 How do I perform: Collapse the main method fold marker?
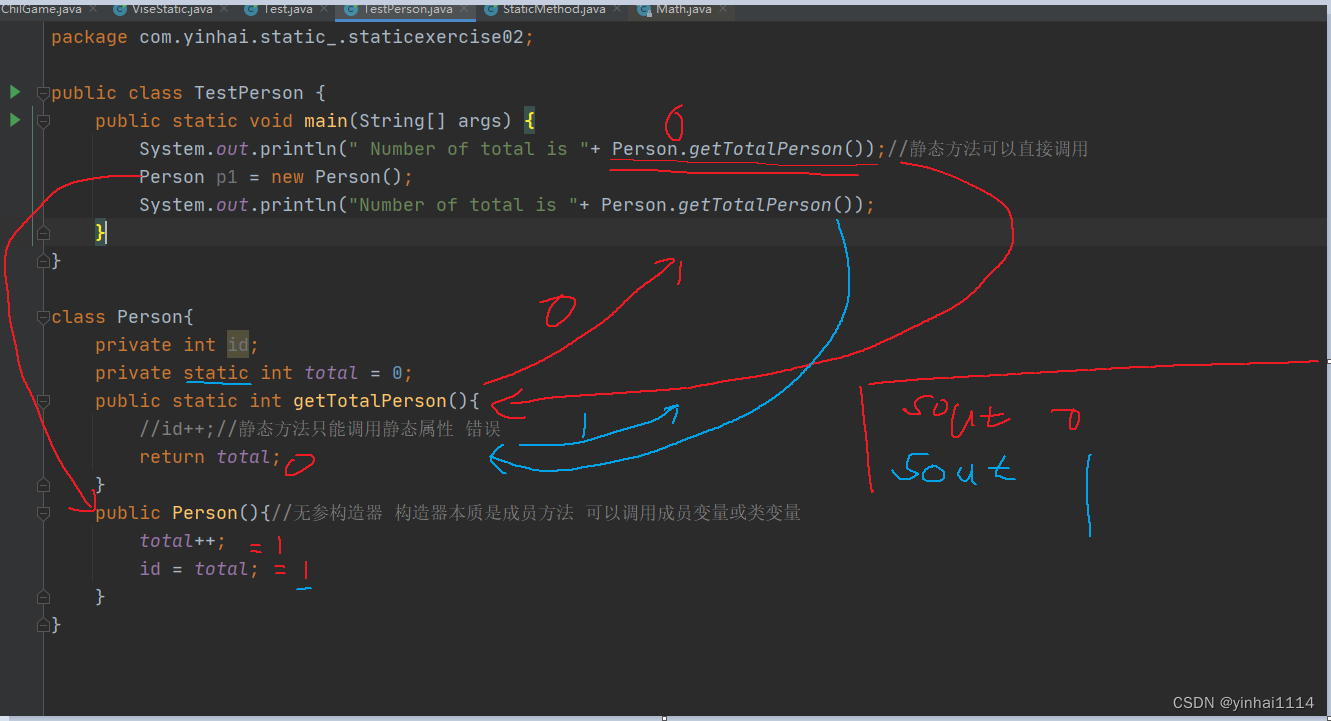(42, 121)
